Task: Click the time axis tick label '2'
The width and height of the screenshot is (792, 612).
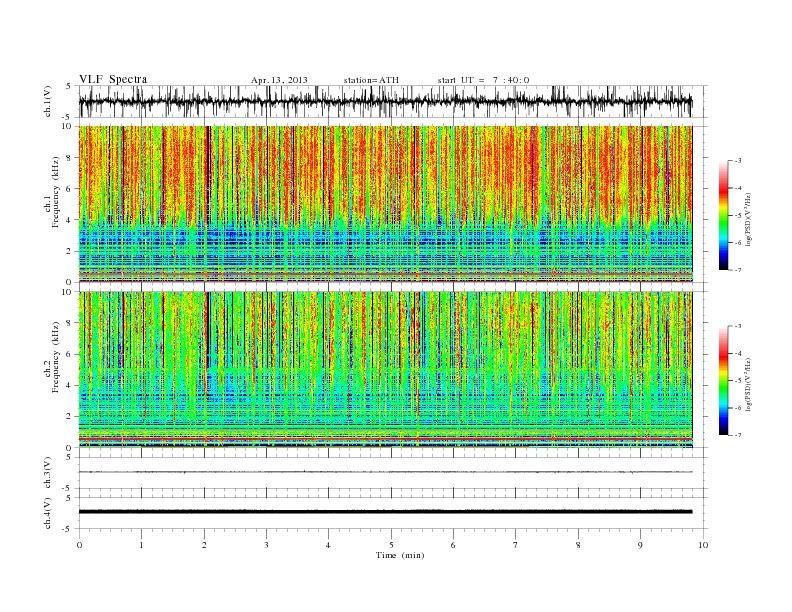Action: (x=204, y=545)
